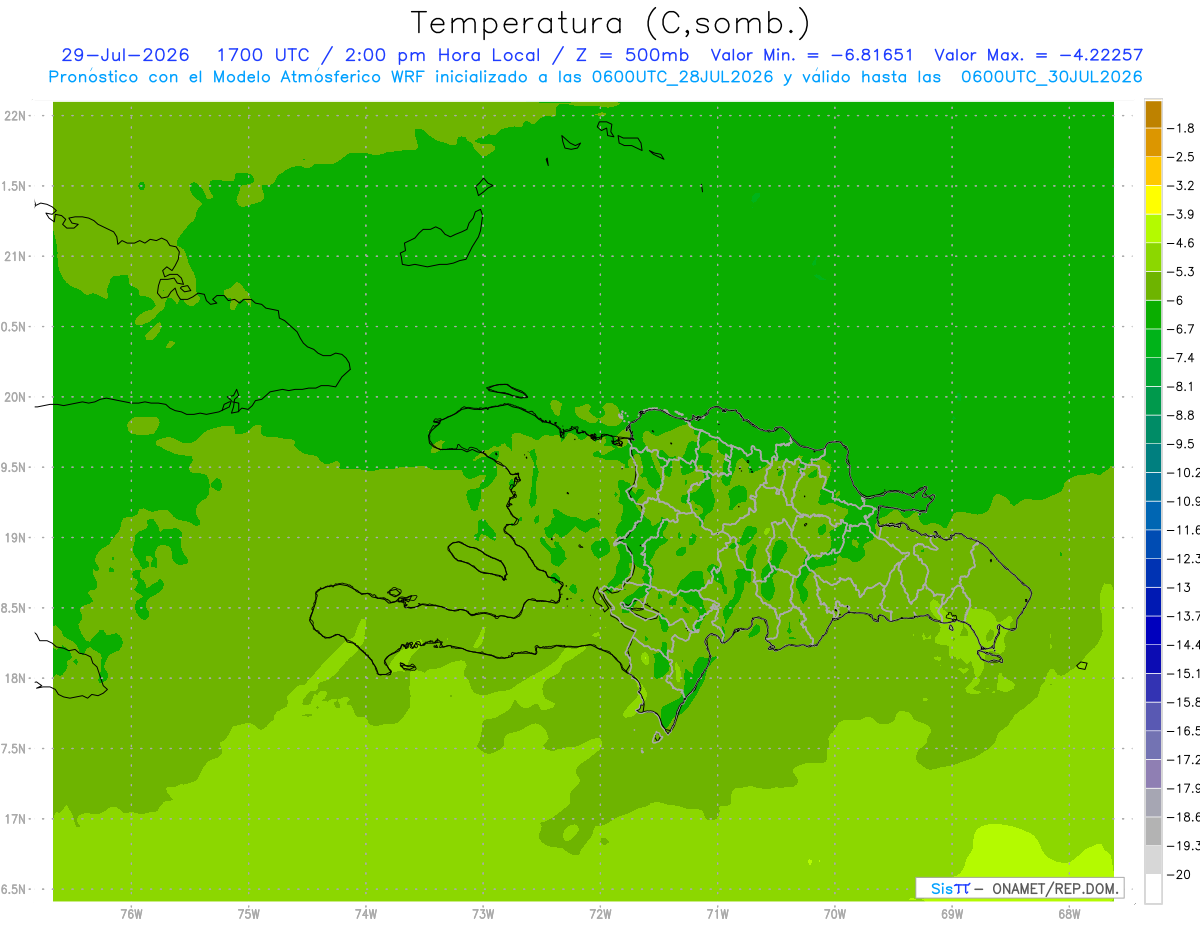
Task: Click the legend value '-5.3'
Action: pyautogui.click(x=1182, y=271)
